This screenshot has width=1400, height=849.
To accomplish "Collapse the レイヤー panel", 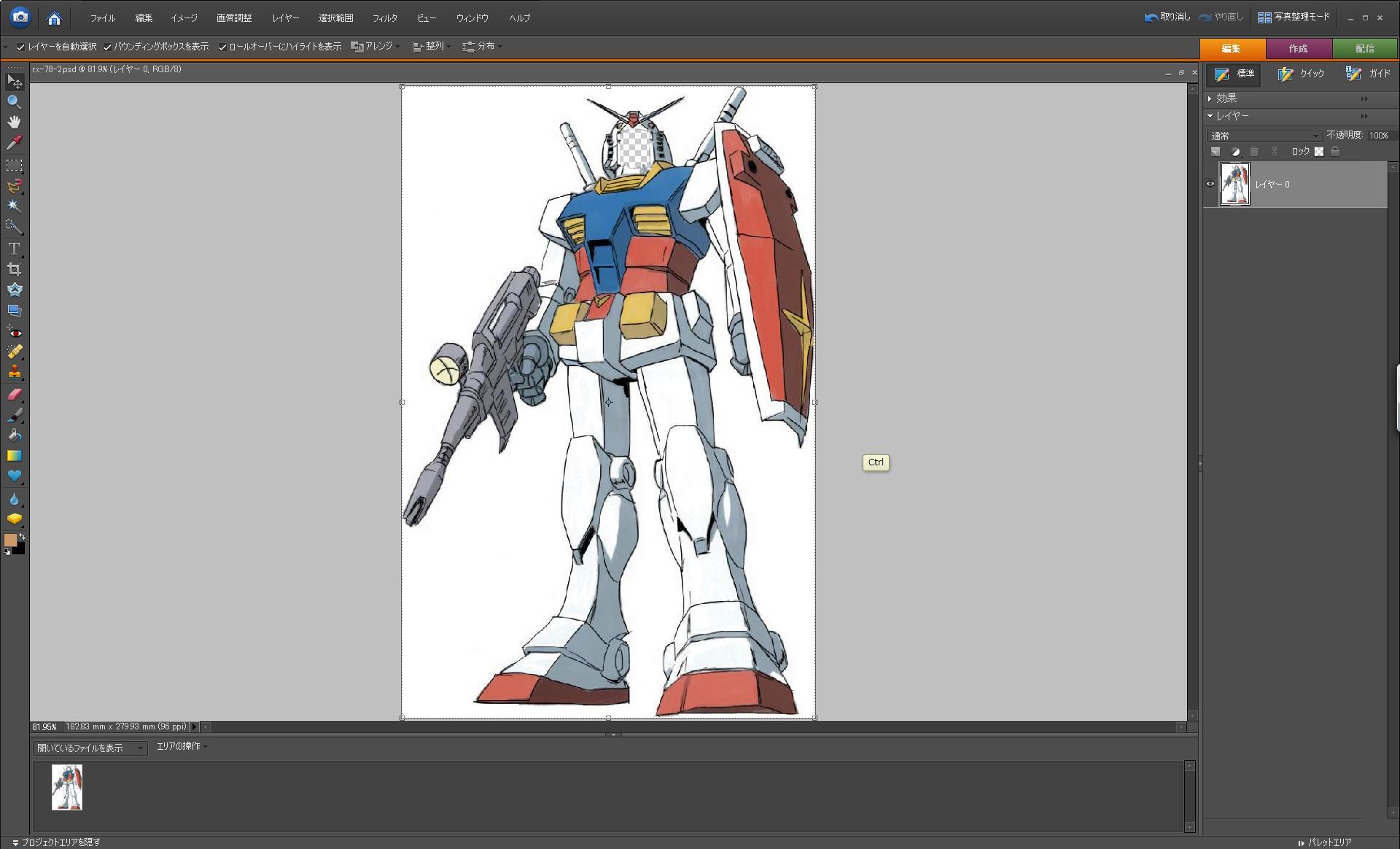I will coord(1210,116).
